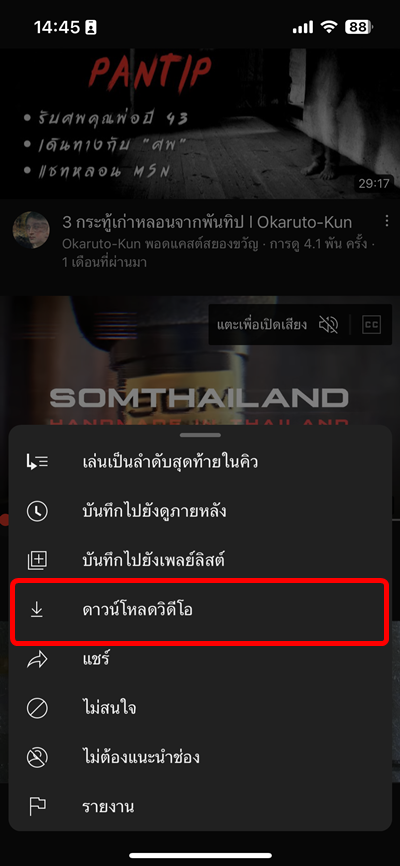Image resolution: width=400 pixels, height=866 pixels.
Task: Open three-dot menu beside Okaruto-Kun video title
Action: [x=387, y=221]
